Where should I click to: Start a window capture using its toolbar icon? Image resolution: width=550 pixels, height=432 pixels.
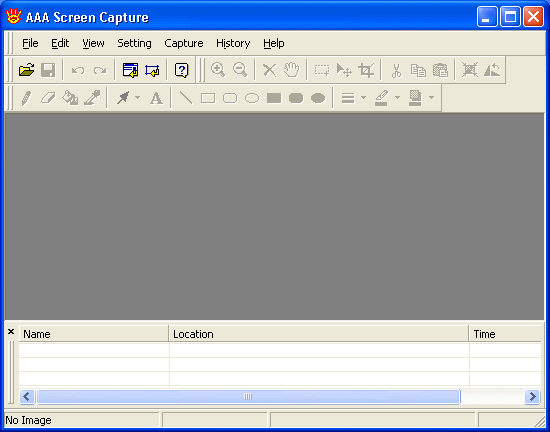click(130, 70)
